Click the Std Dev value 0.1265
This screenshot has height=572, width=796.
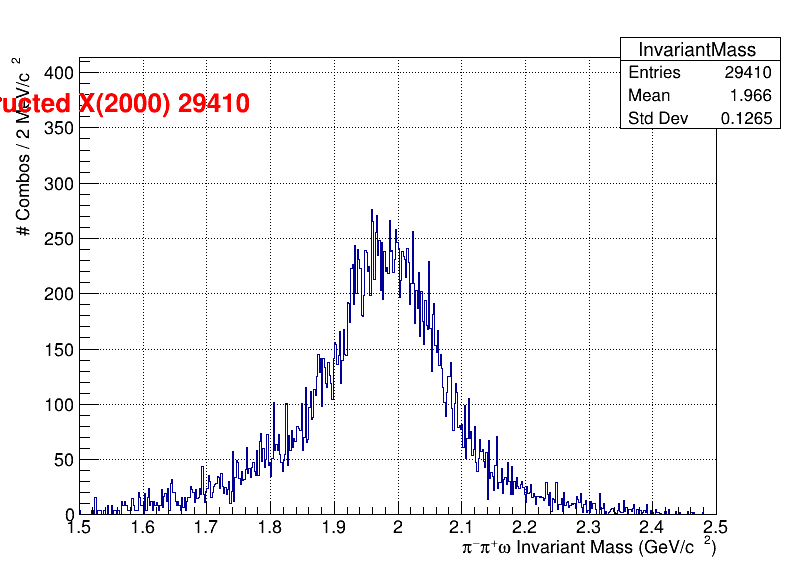coord(746,118)
